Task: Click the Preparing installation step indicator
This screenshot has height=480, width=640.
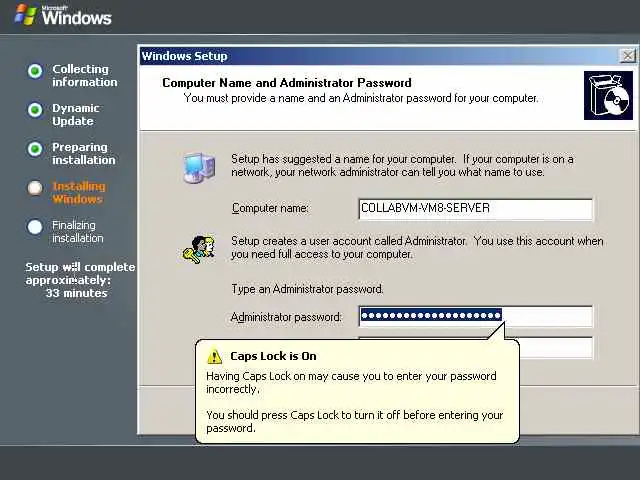Action: (35, 149)
